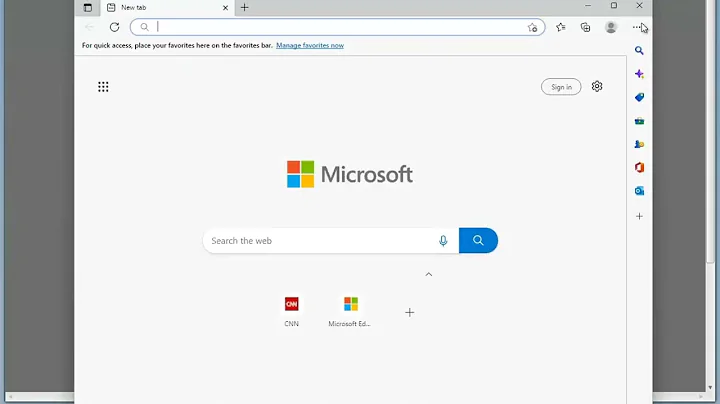Open sidebar Games icon

(x=639, y=144)
